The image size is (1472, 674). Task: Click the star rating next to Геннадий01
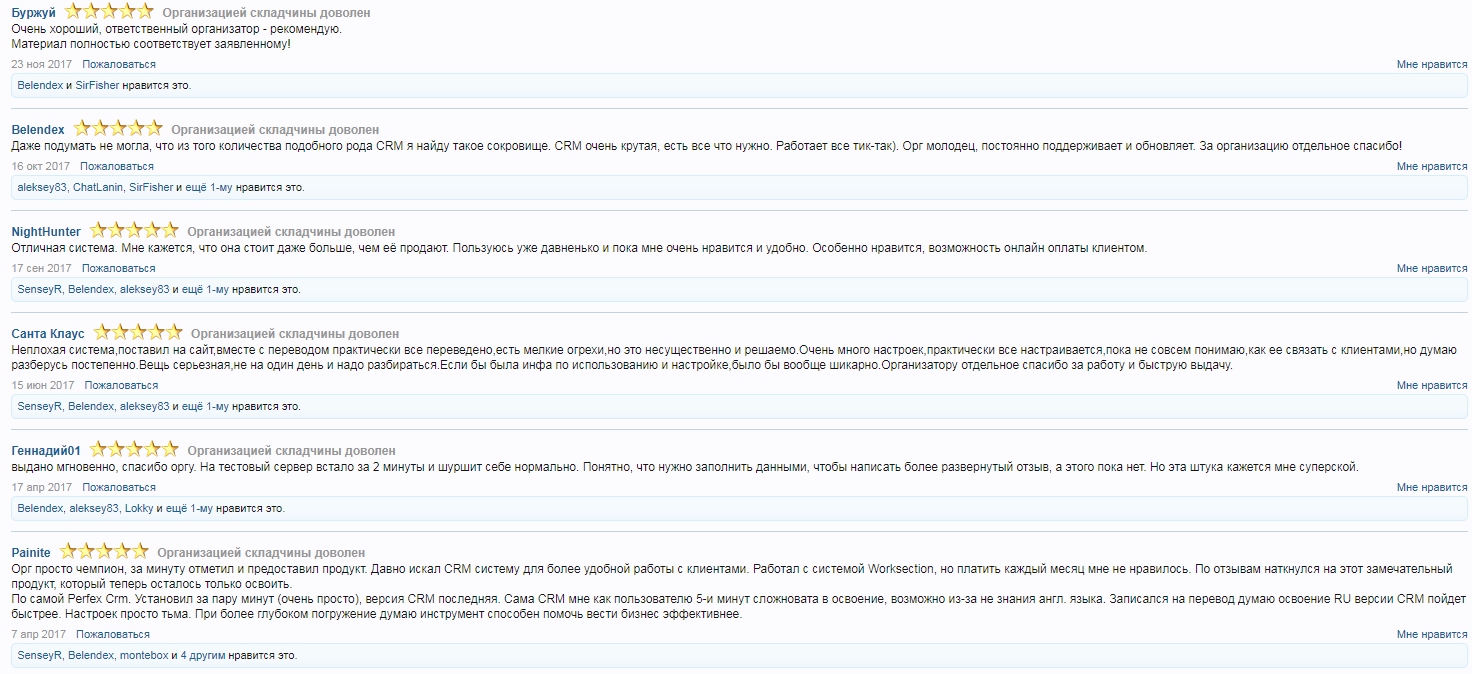coord(133,450)
